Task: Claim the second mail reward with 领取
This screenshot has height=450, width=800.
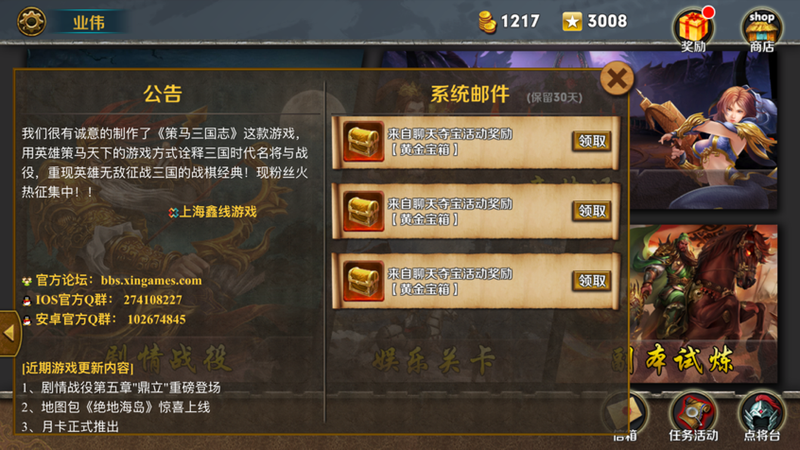Action: click(x=592, y=211)
